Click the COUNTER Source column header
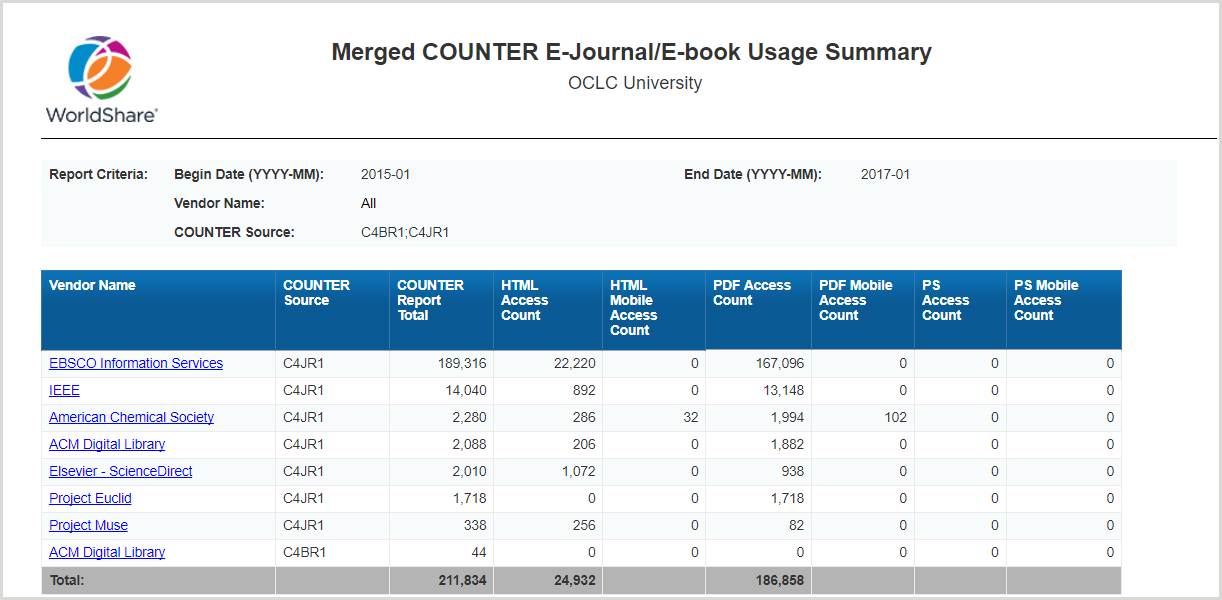The image size is (1222, 600). coord(332,309)
